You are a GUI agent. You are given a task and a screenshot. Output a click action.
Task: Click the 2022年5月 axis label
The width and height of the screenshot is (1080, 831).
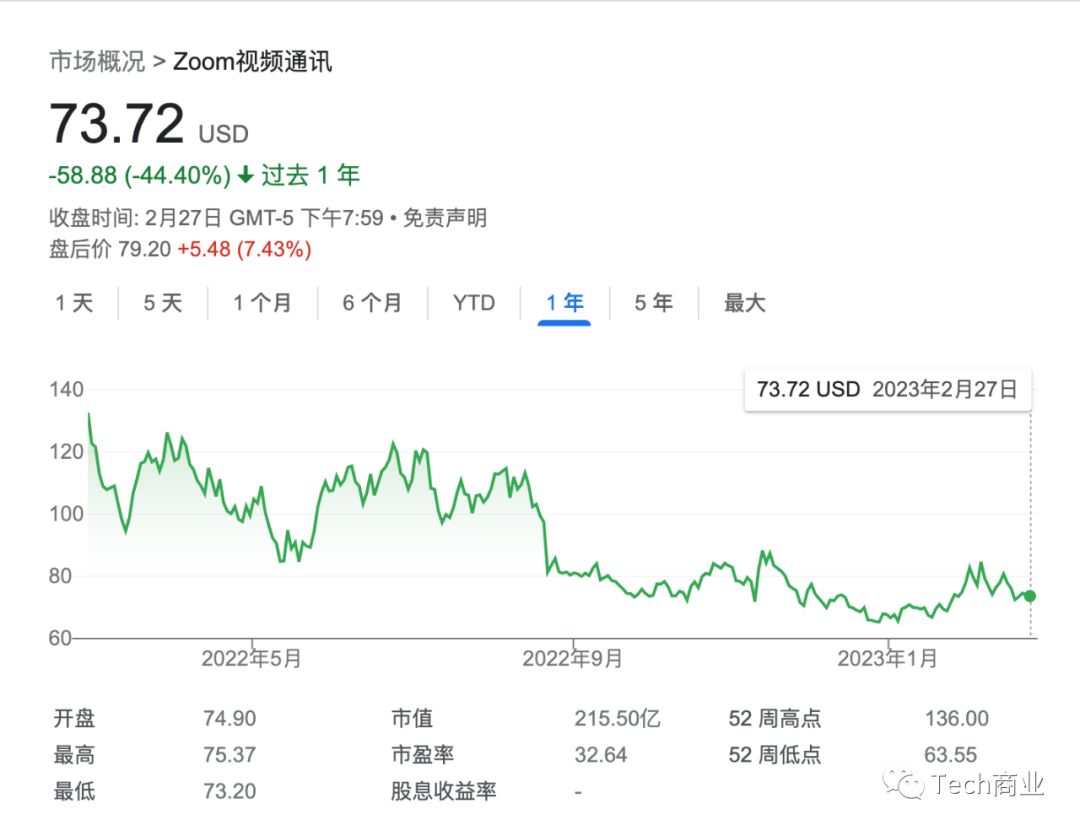[x=251, y=658]
